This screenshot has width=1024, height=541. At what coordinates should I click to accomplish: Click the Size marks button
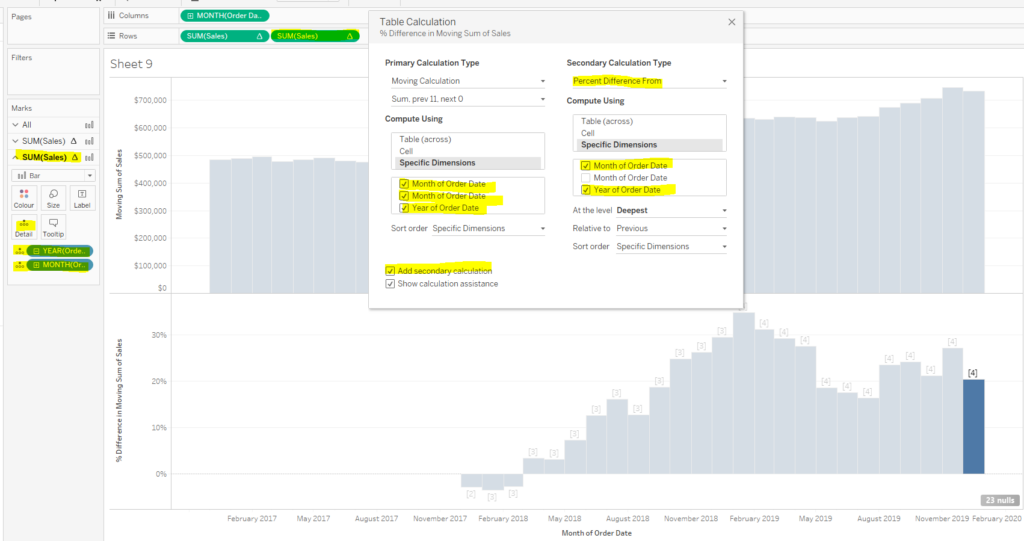tap(53, 197)
